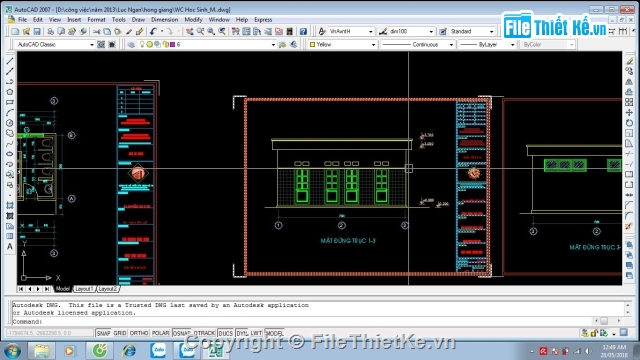Click the Pan realtime icon
Image resolution: width=640 pixels, height=360 pixels.
pyautogui.click(x=189, y=31)
